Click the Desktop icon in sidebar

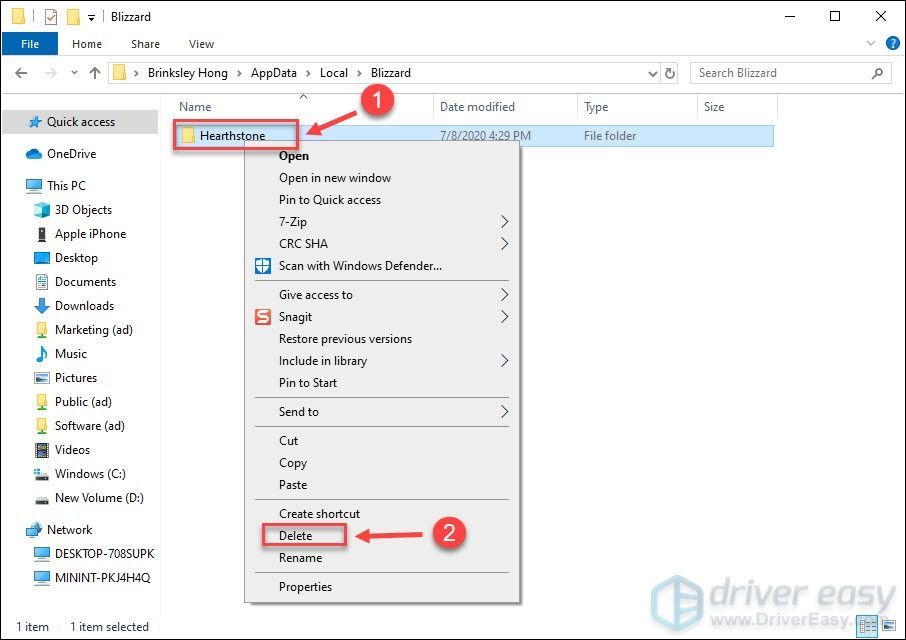click(42, 258)
